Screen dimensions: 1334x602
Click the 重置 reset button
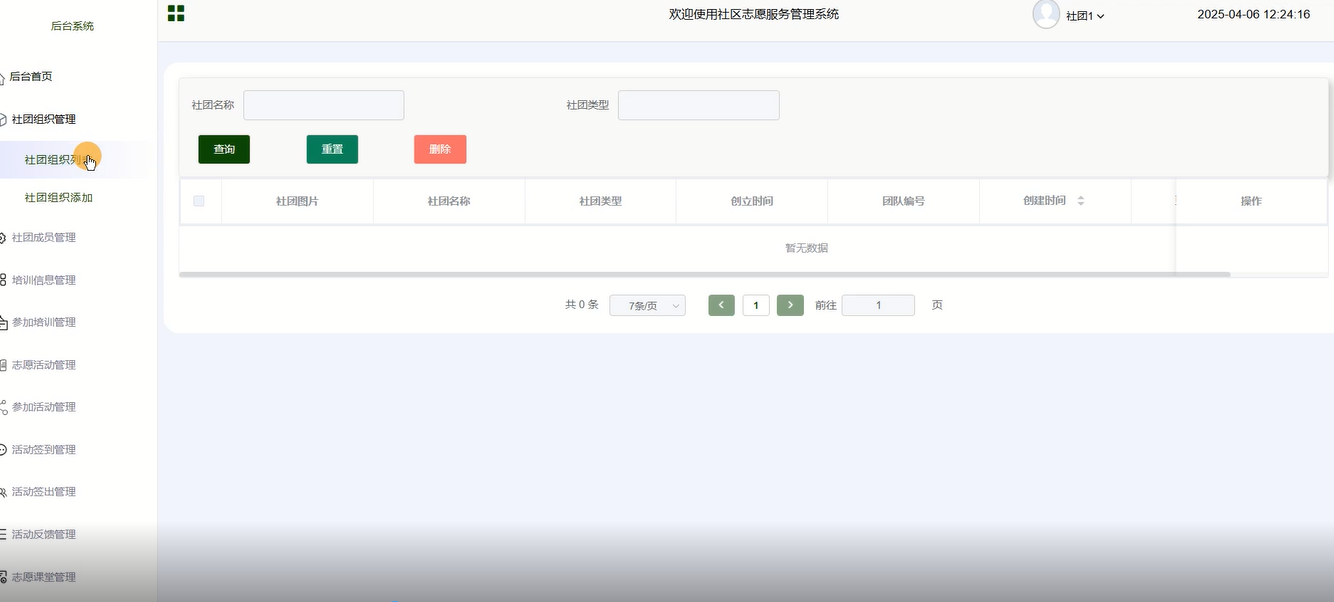[x=332, y=149]
